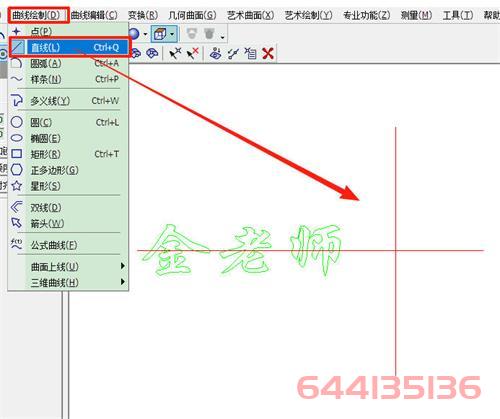Open the dropdown arrow next to the blue sphere
This screenshot has height=419, width=500.
[x=145, y=34]
